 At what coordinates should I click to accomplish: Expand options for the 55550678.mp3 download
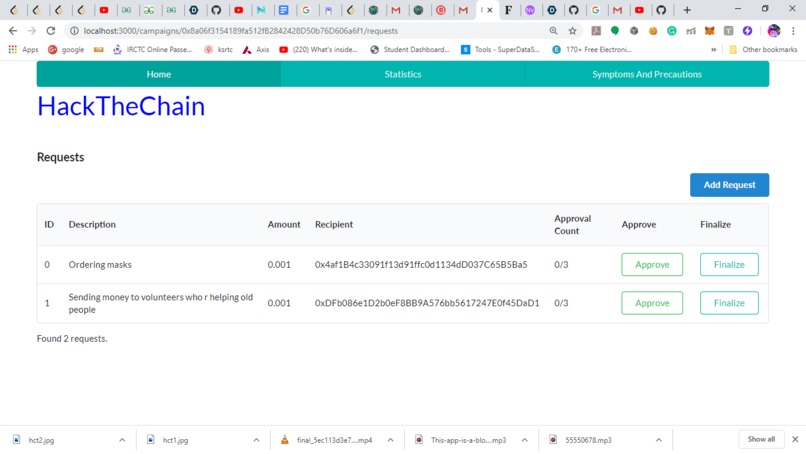[x=658, y=440]
